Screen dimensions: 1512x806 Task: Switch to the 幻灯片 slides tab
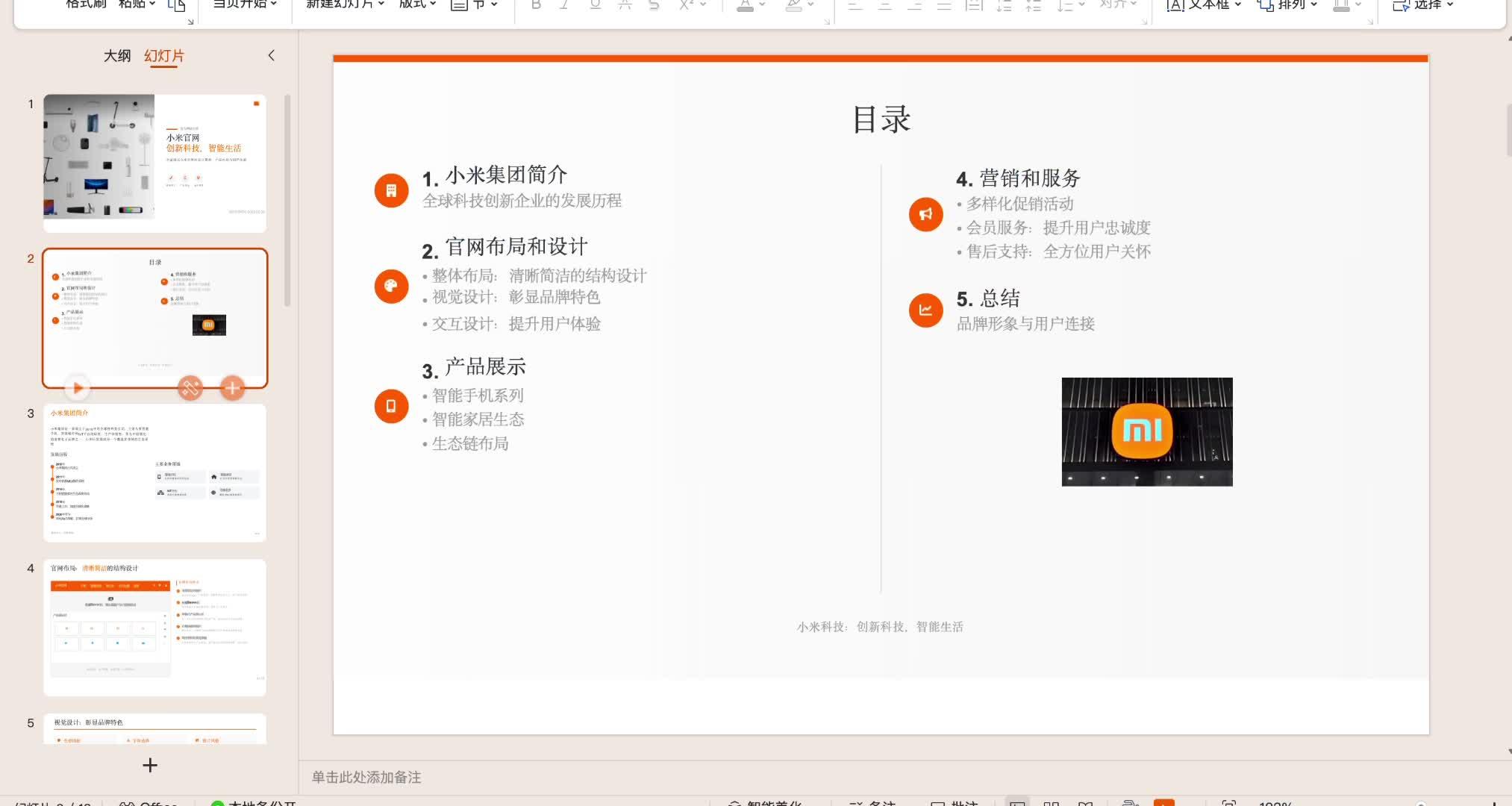[164, 55]
